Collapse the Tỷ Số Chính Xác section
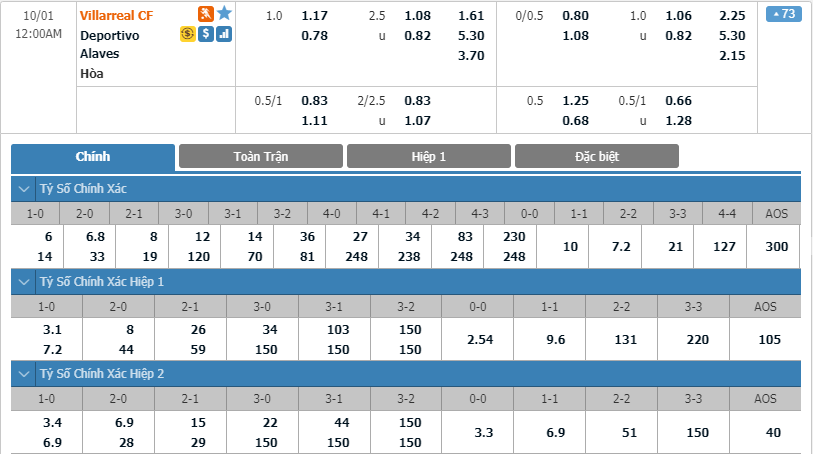The image size is (813, 454). pos(24,189)
